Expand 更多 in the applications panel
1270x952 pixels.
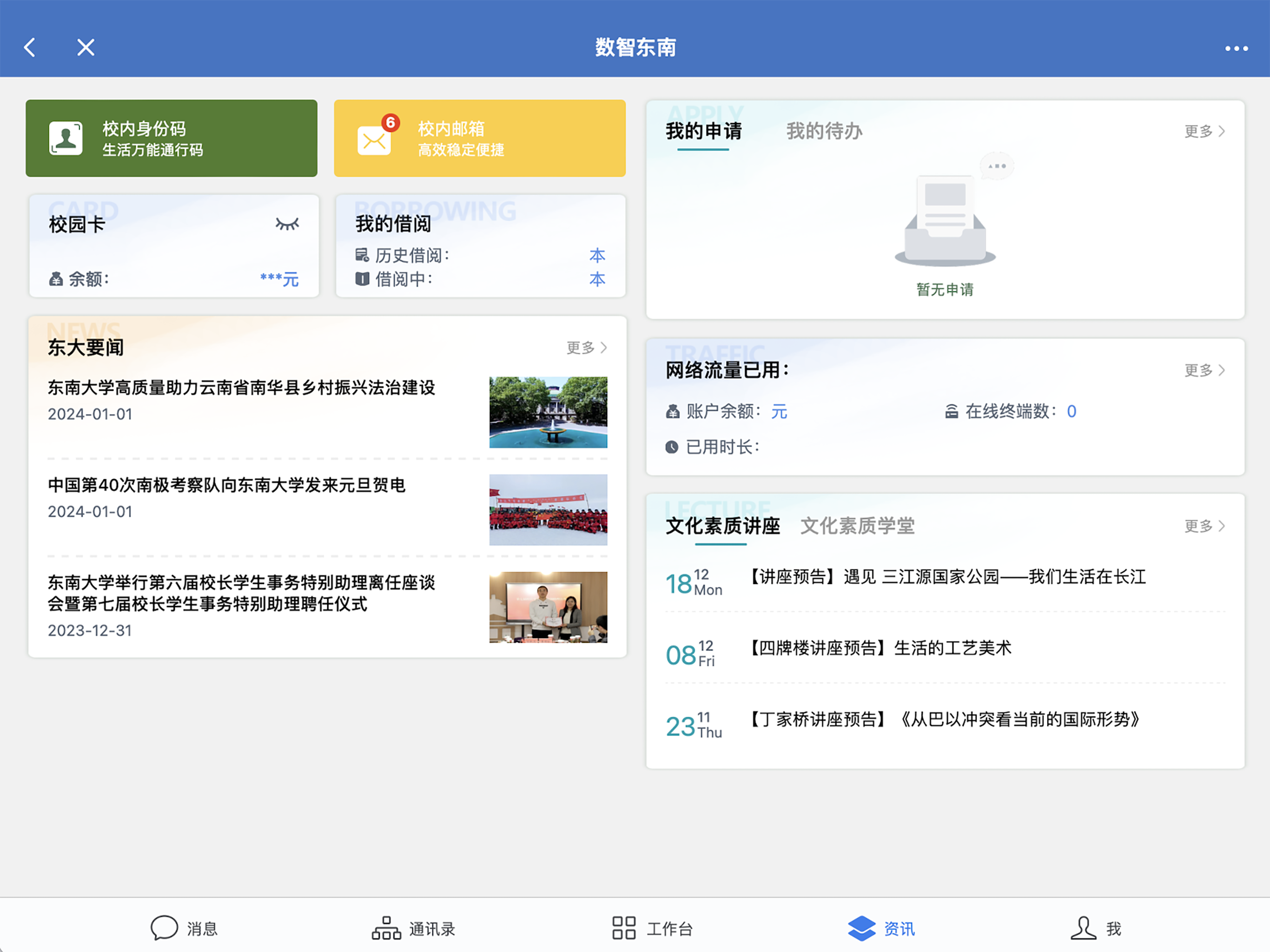pos(1204,132)
